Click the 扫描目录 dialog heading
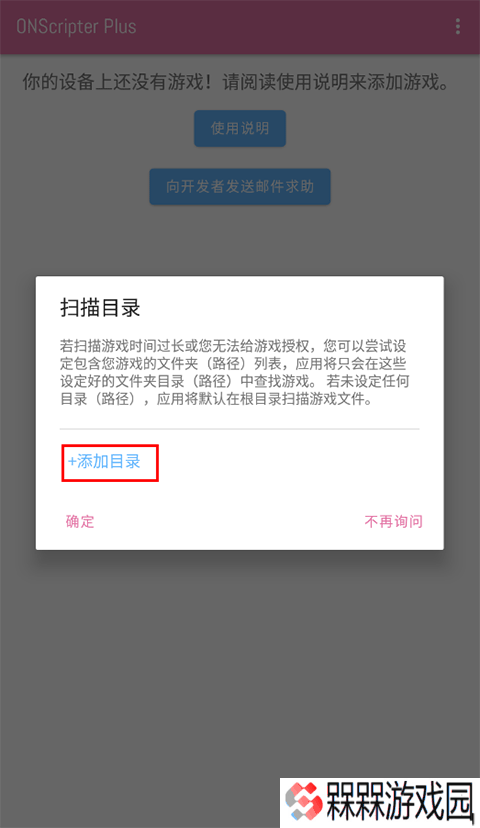The image size is (480, 828). (100, 307)
